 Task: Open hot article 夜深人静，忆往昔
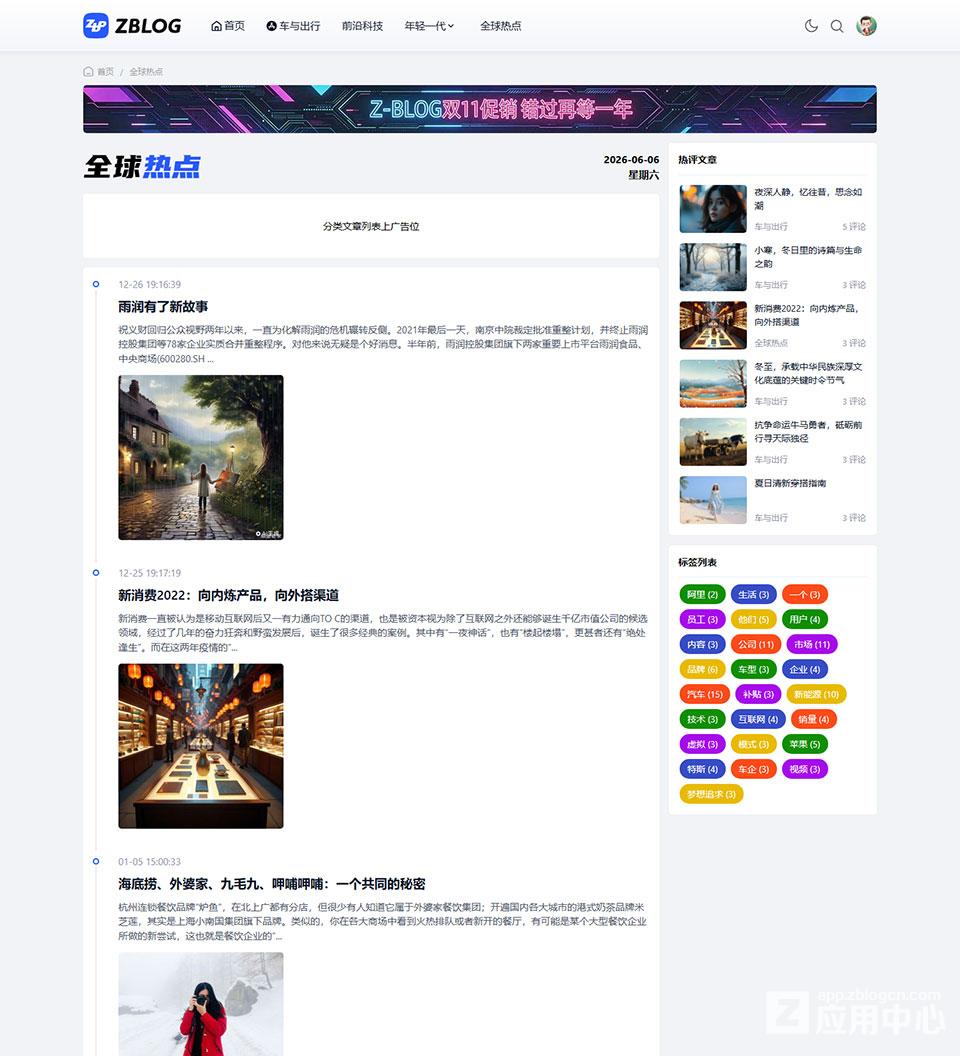(x=808, y=199)
